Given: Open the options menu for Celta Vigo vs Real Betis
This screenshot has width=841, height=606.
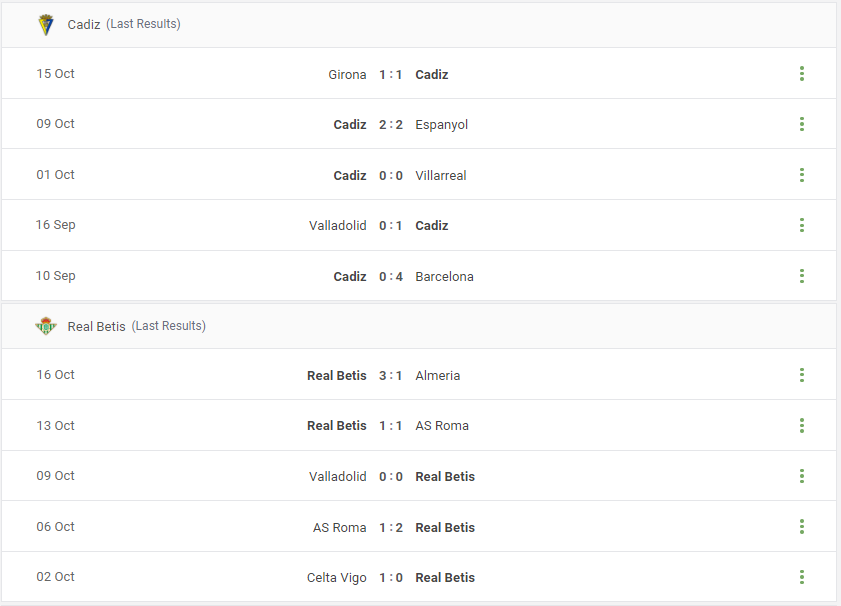Looking at the screenshot, I should (802, 578).
